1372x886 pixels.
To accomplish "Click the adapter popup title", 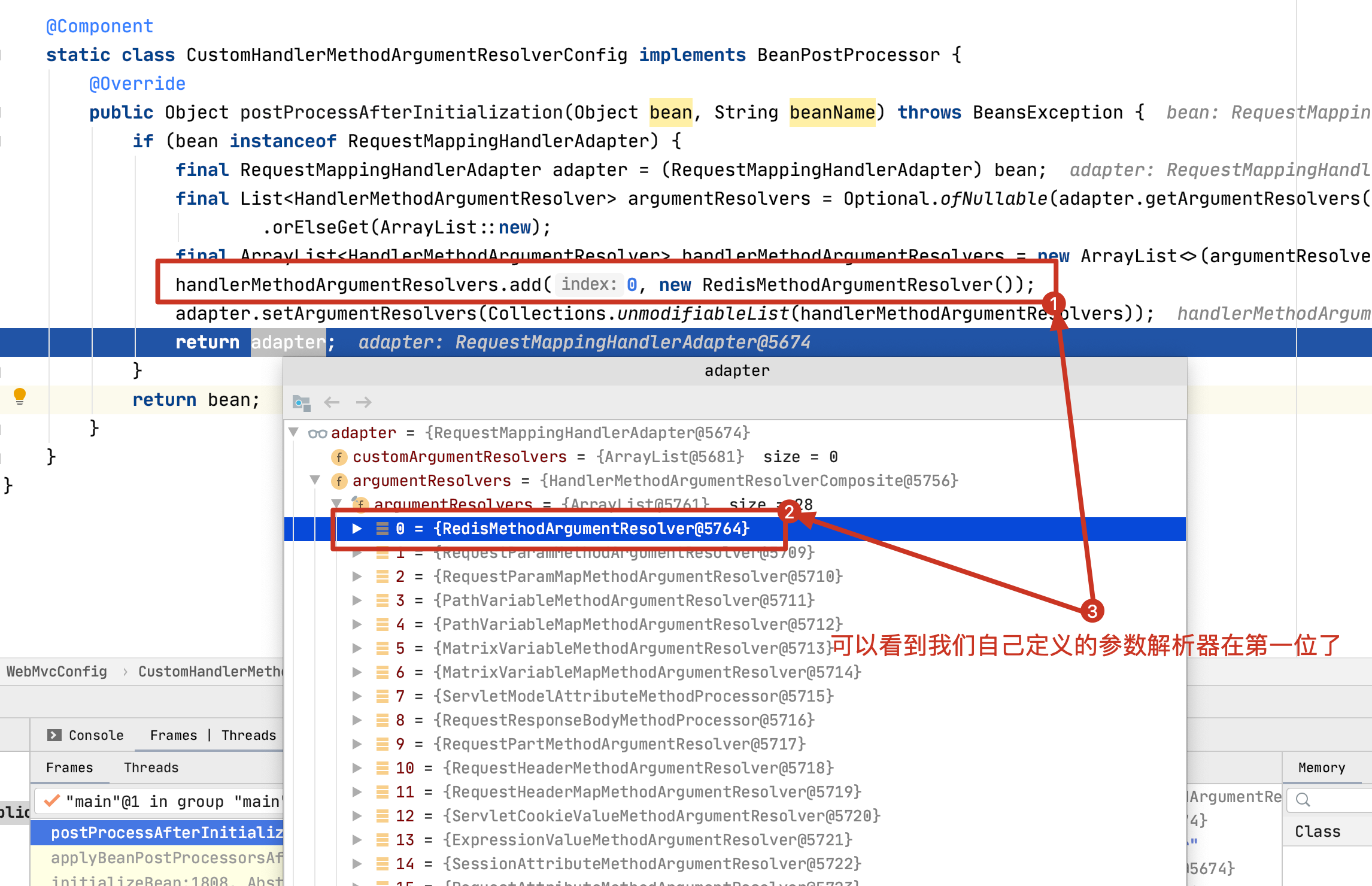I will (737, 371).
